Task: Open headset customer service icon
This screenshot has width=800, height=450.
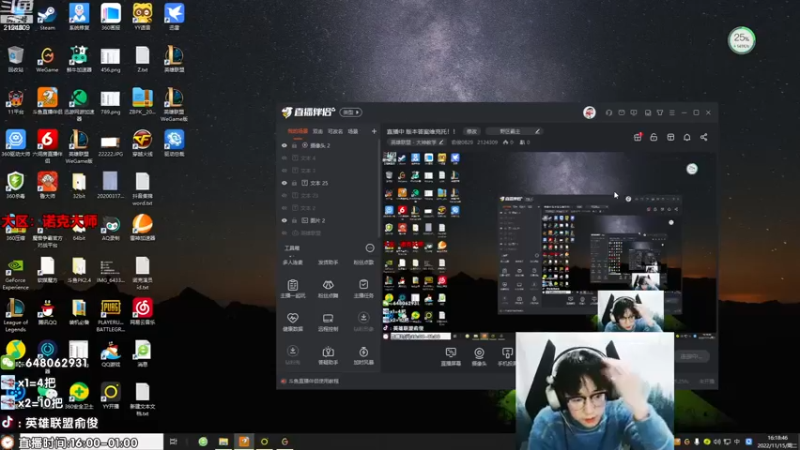Action: (609, 112)
